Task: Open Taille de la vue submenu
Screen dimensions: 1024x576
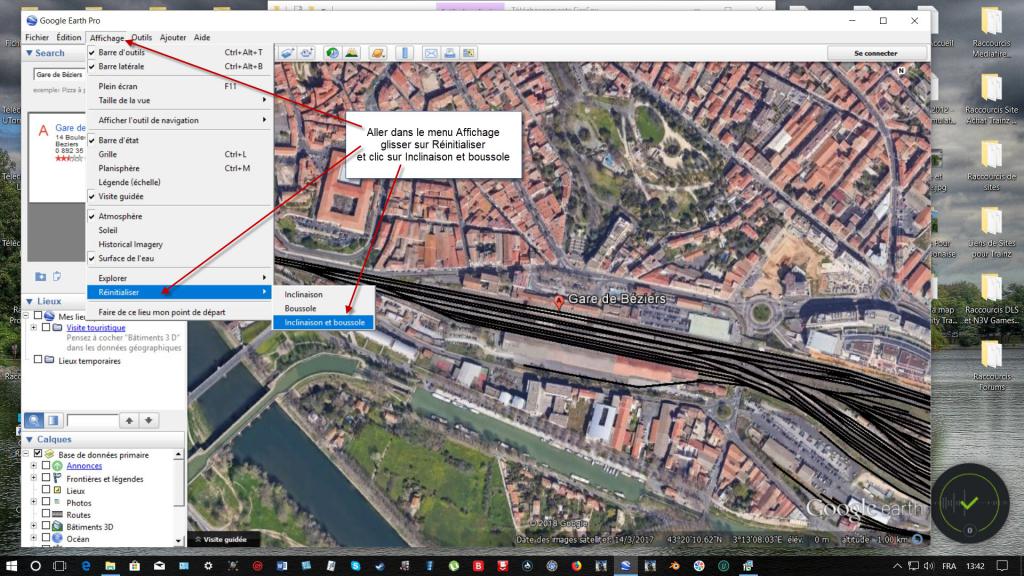Action: (x=180, y=100)
